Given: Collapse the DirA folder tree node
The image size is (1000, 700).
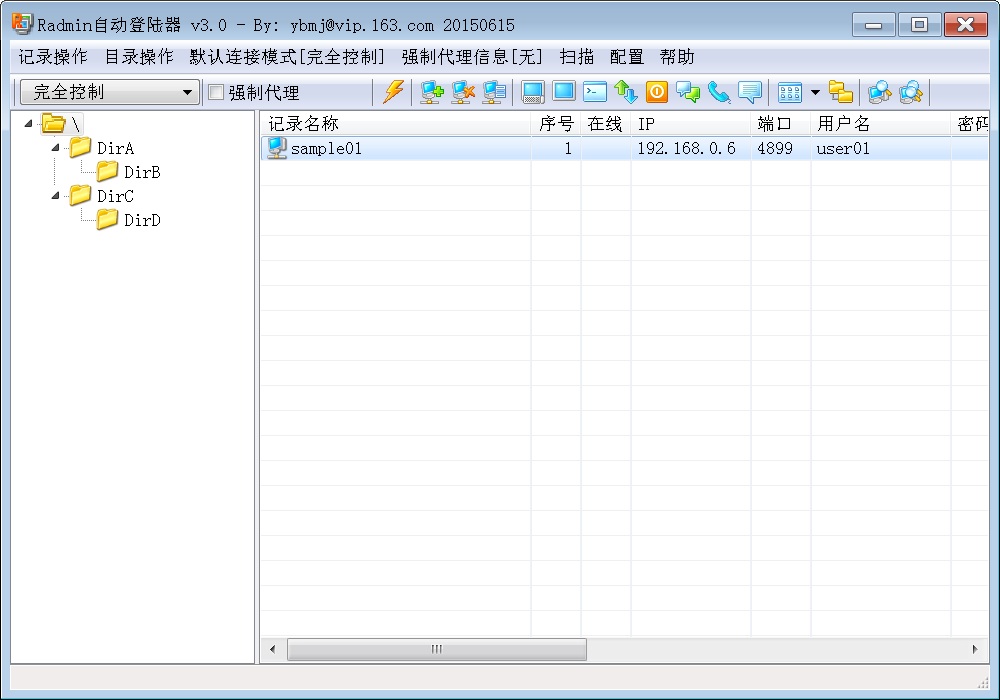Looking at the screenshot, I should [55, 148].
